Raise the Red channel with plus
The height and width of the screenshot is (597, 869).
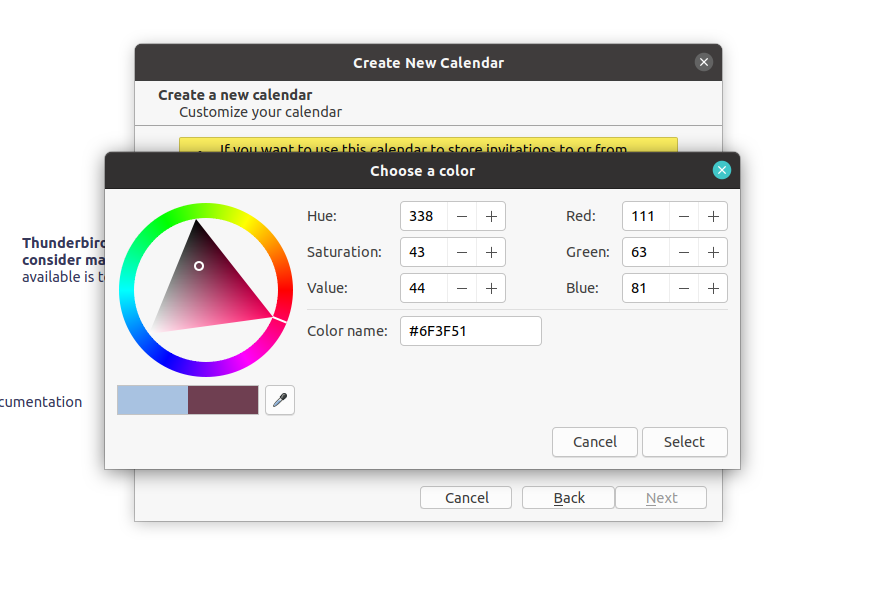coord(713,216)
